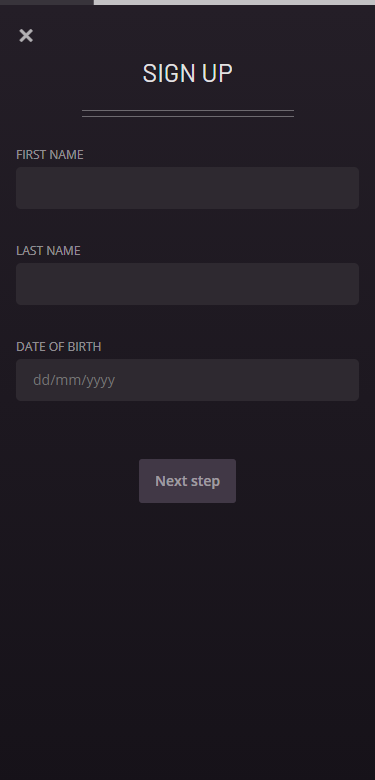Focus the First Name text box
375x780 pixels.
[188, 188]
